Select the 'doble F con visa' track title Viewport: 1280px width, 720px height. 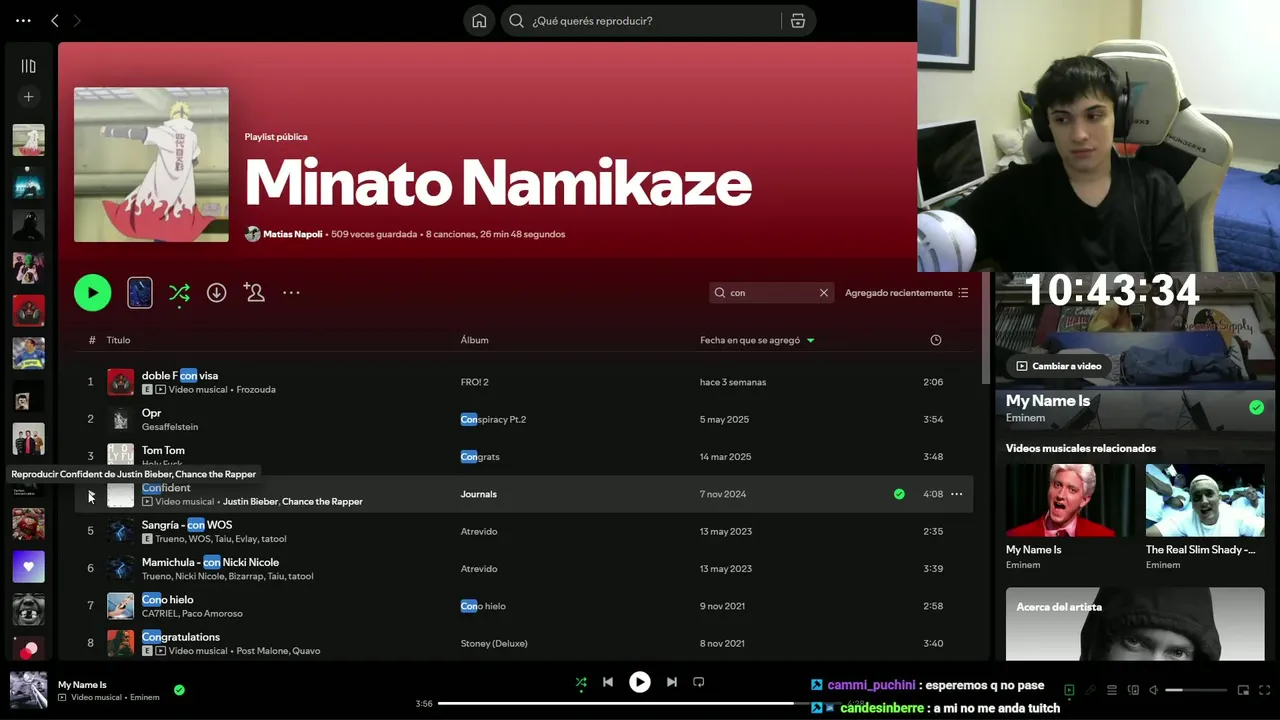(180, 376)
